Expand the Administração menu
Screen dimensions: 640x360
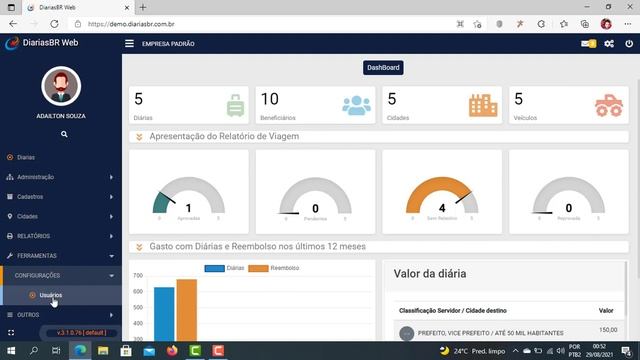pyautogui.click(x=61, y=177)
